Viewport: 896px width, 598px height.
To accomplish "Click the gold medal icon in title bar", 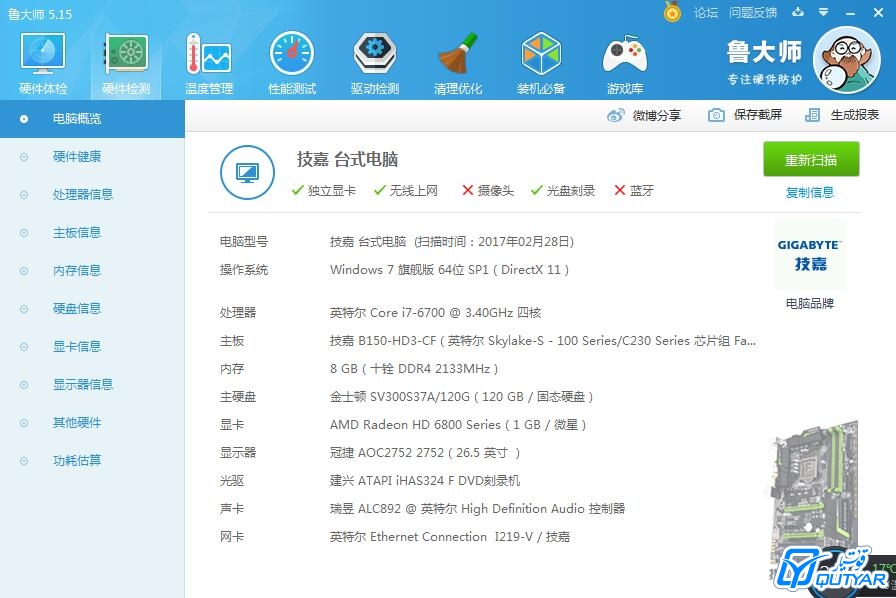I will point(673,12).
